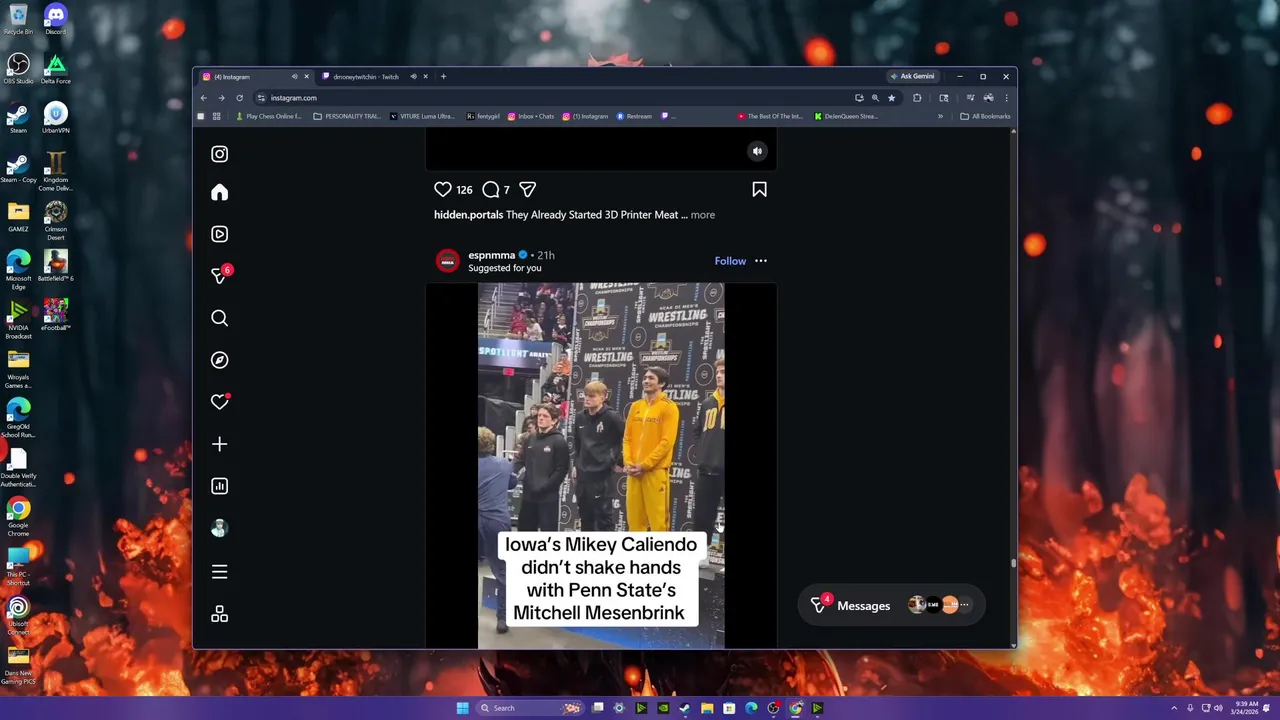
Task: Open DelenQueen Strea... bookmark
Action: point(846,116)
